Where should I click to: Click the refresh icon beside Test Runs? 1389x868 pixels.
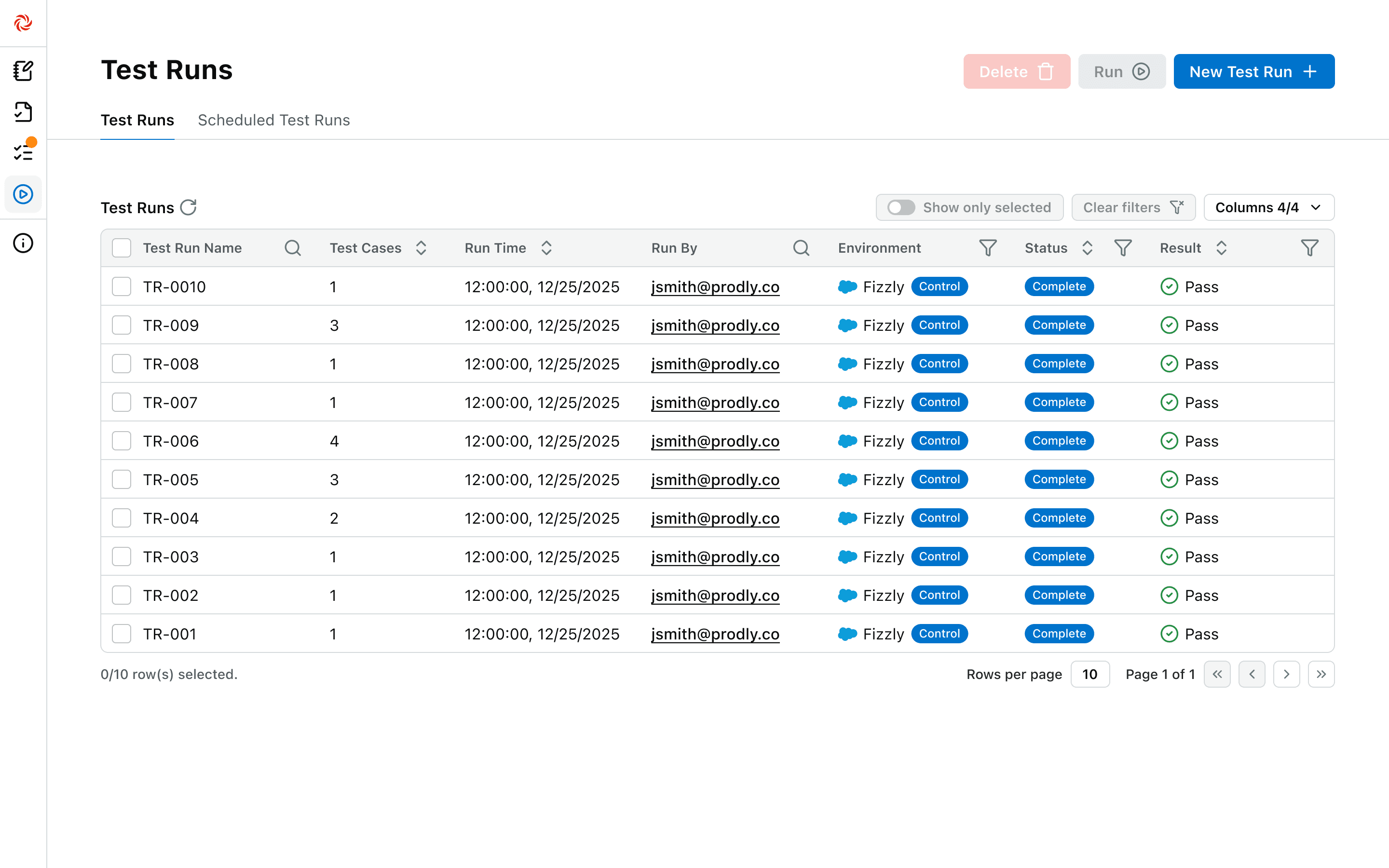(x=188, y=207)
